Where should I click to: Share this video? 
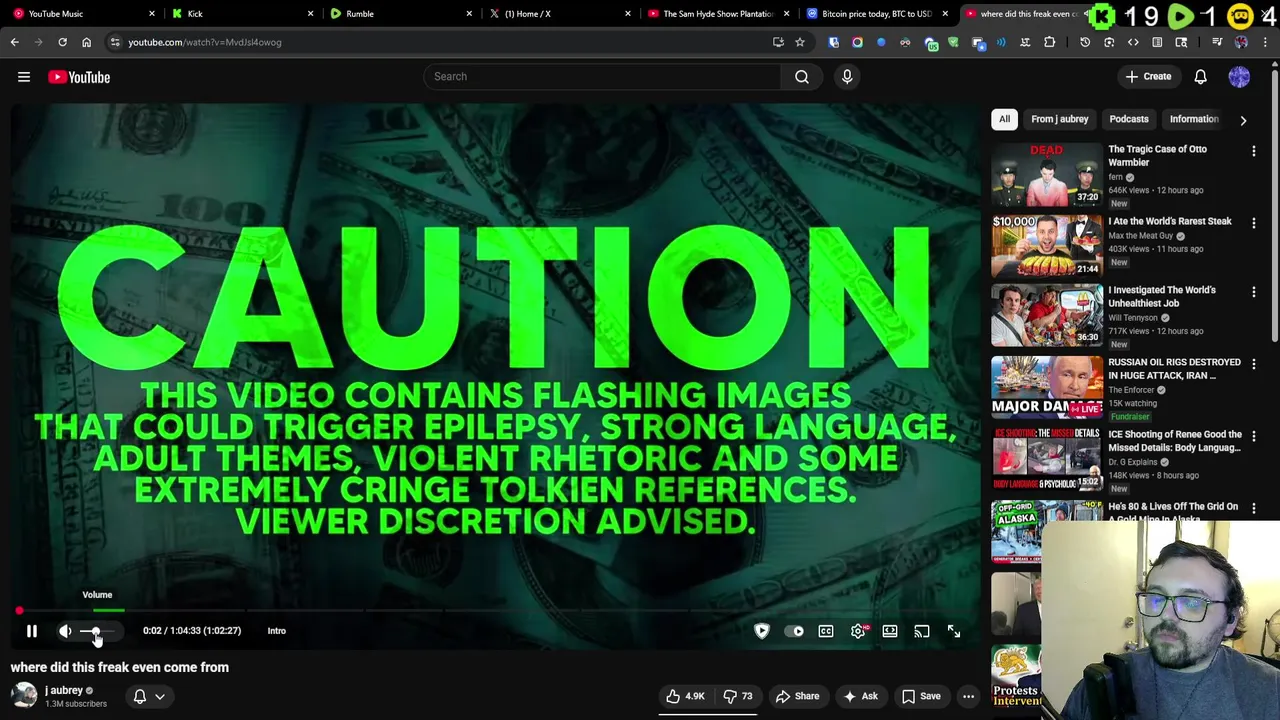pos(797,696)
